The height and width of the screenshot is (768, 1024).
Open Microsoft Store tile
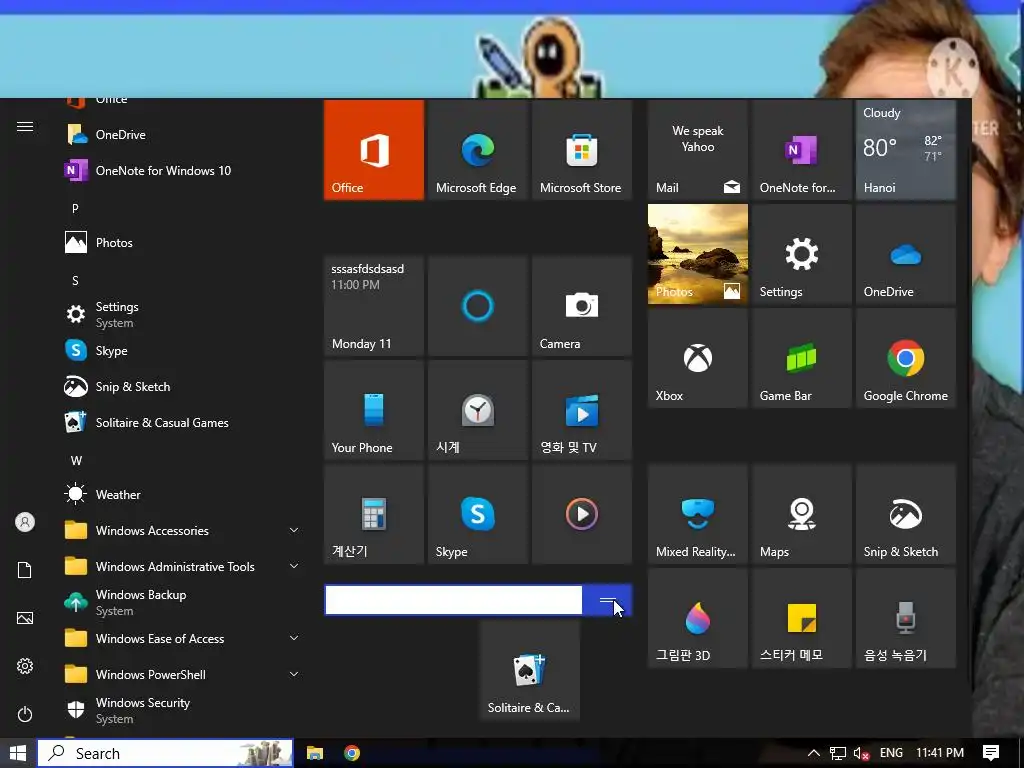pyautogui.click(x=581, y=150)
